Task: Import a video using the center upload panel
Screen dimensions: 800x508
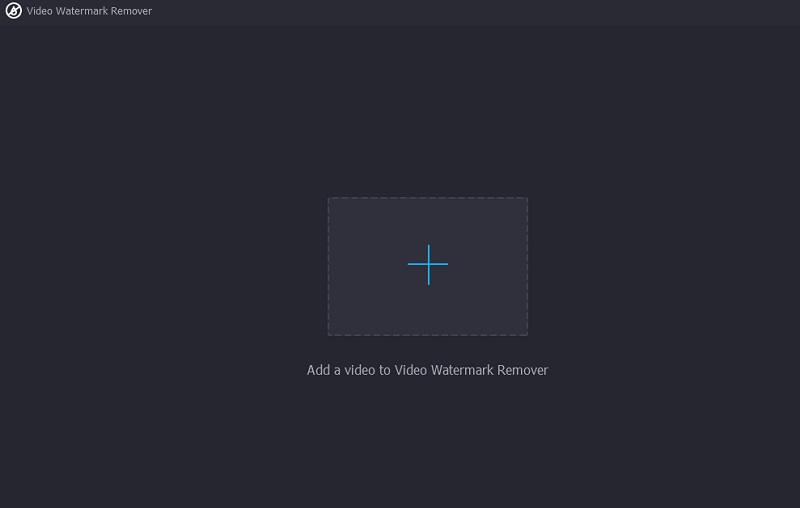Action: pyautogui.click(x=428, y=266)
